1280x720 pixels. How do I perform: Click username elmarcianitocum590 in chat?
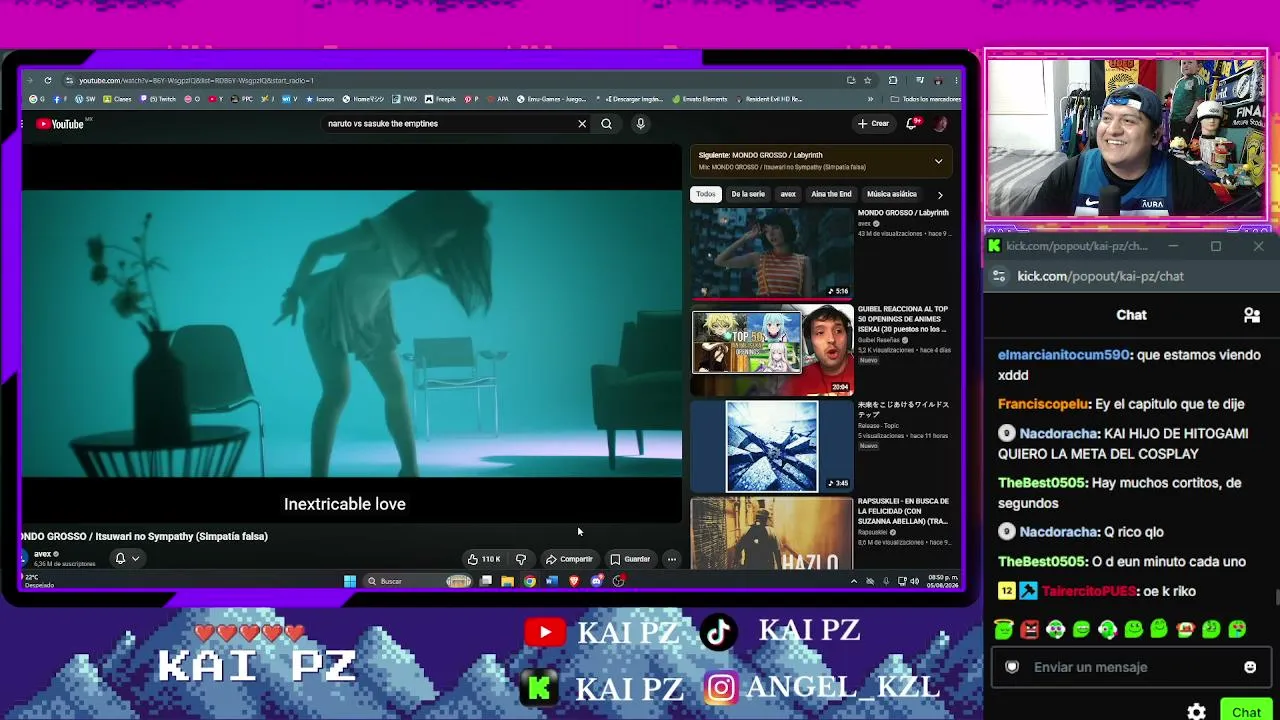(1064, 355)
